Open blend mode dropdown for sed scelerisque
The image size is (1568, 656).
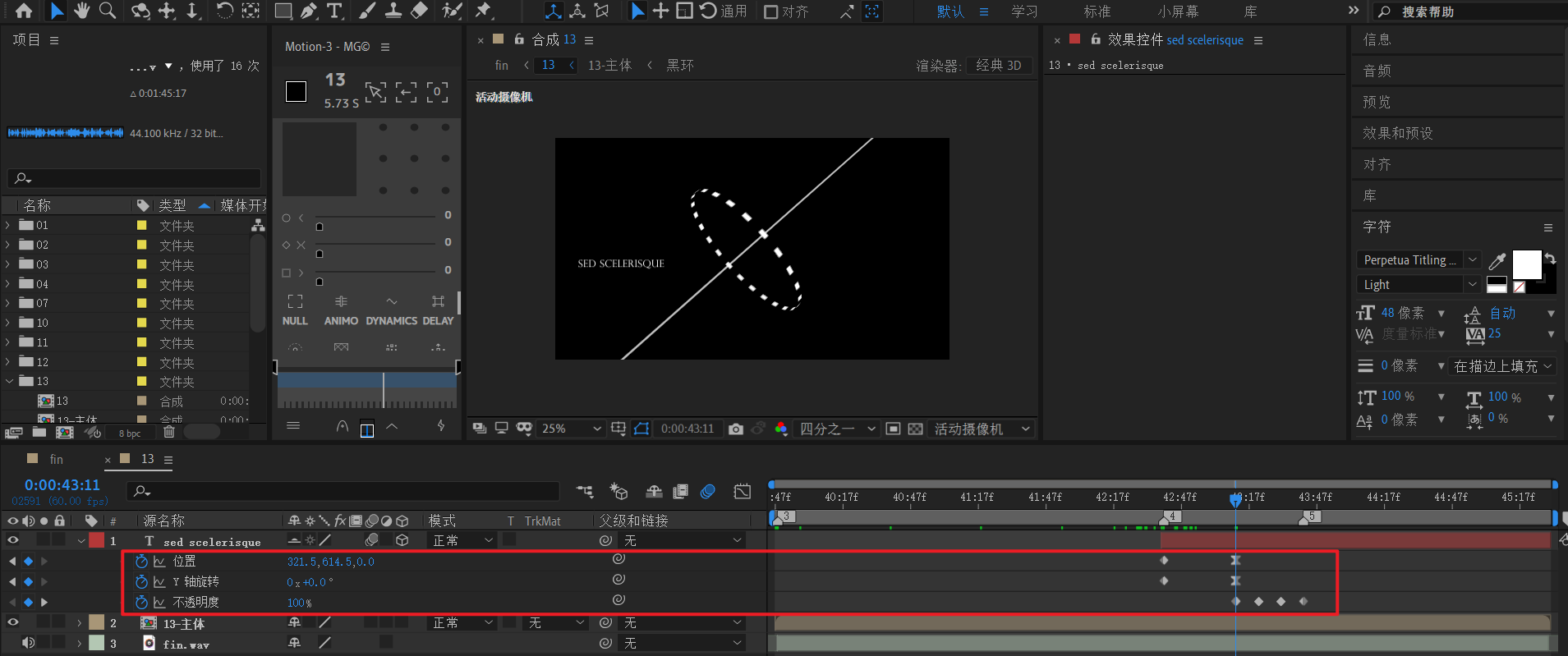pyautogui.click(x=463, y=540)
